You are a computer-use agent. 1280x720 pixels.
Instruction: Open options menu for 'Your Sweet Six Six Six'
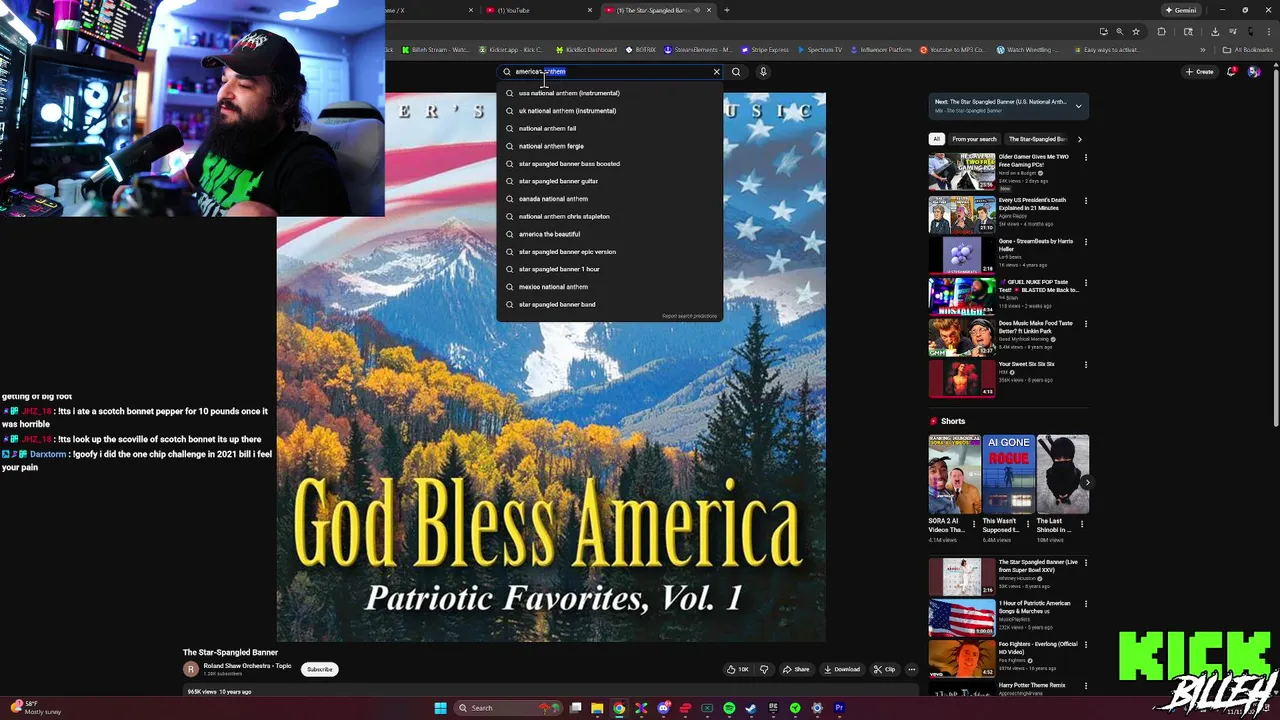click(x=1085, y=365)
